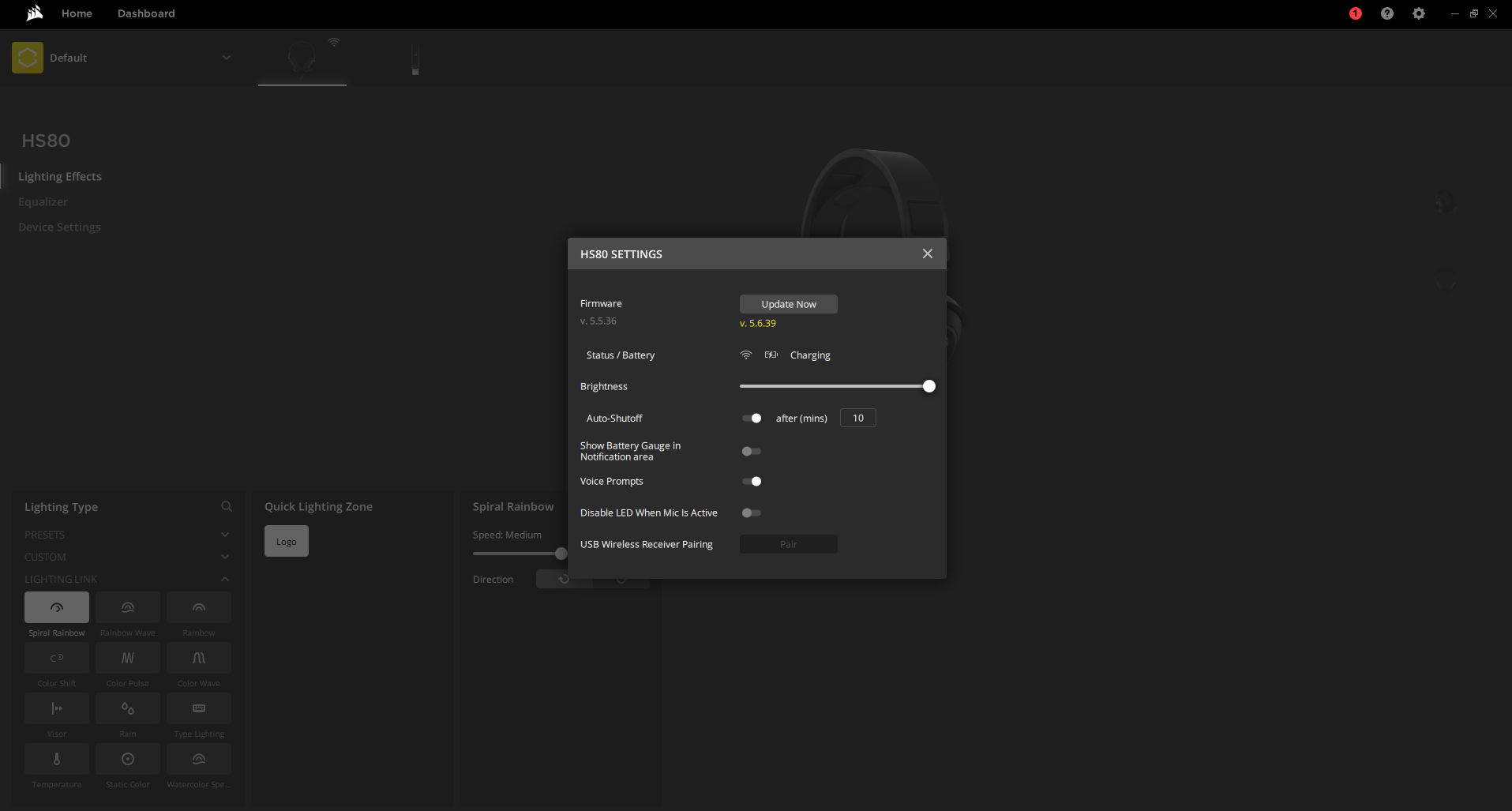Click the Update Now firmware button
1512x811 pixels.
[x=788, y=304]
